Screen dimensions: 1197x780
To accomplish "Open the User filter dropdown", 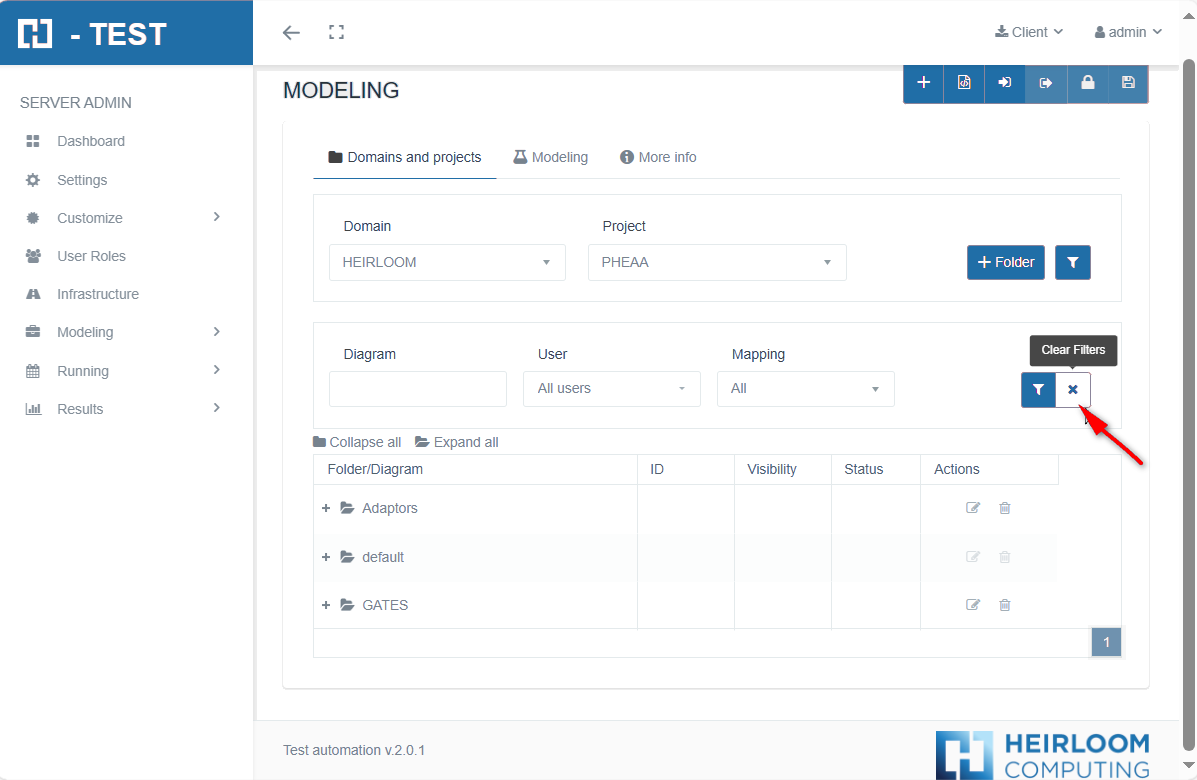I will [611, 388].
